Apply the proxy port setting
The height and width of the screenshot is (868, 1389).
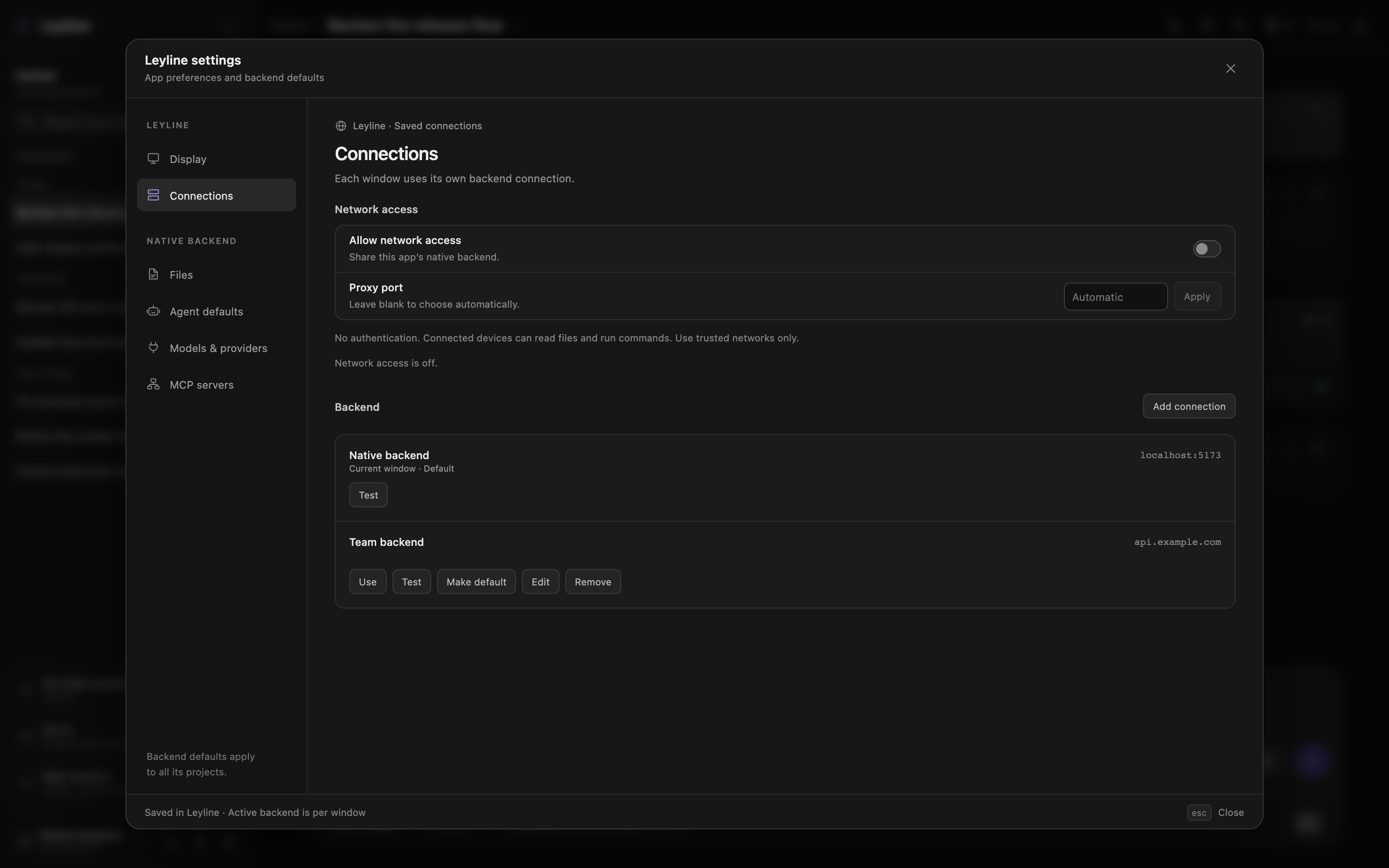1197,296
